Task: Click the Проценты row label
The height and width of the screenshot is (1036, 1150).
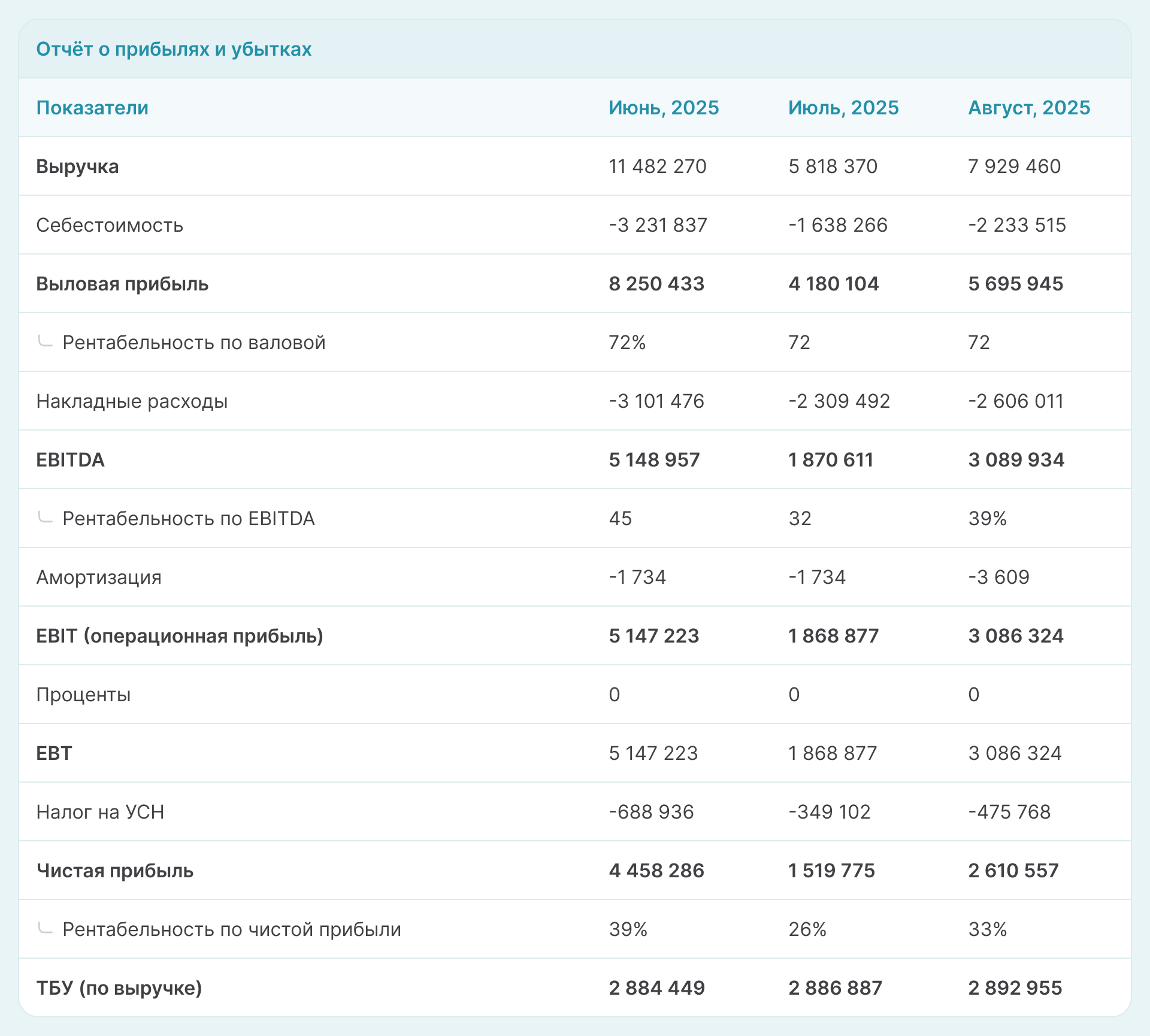Action: [83, 695]
